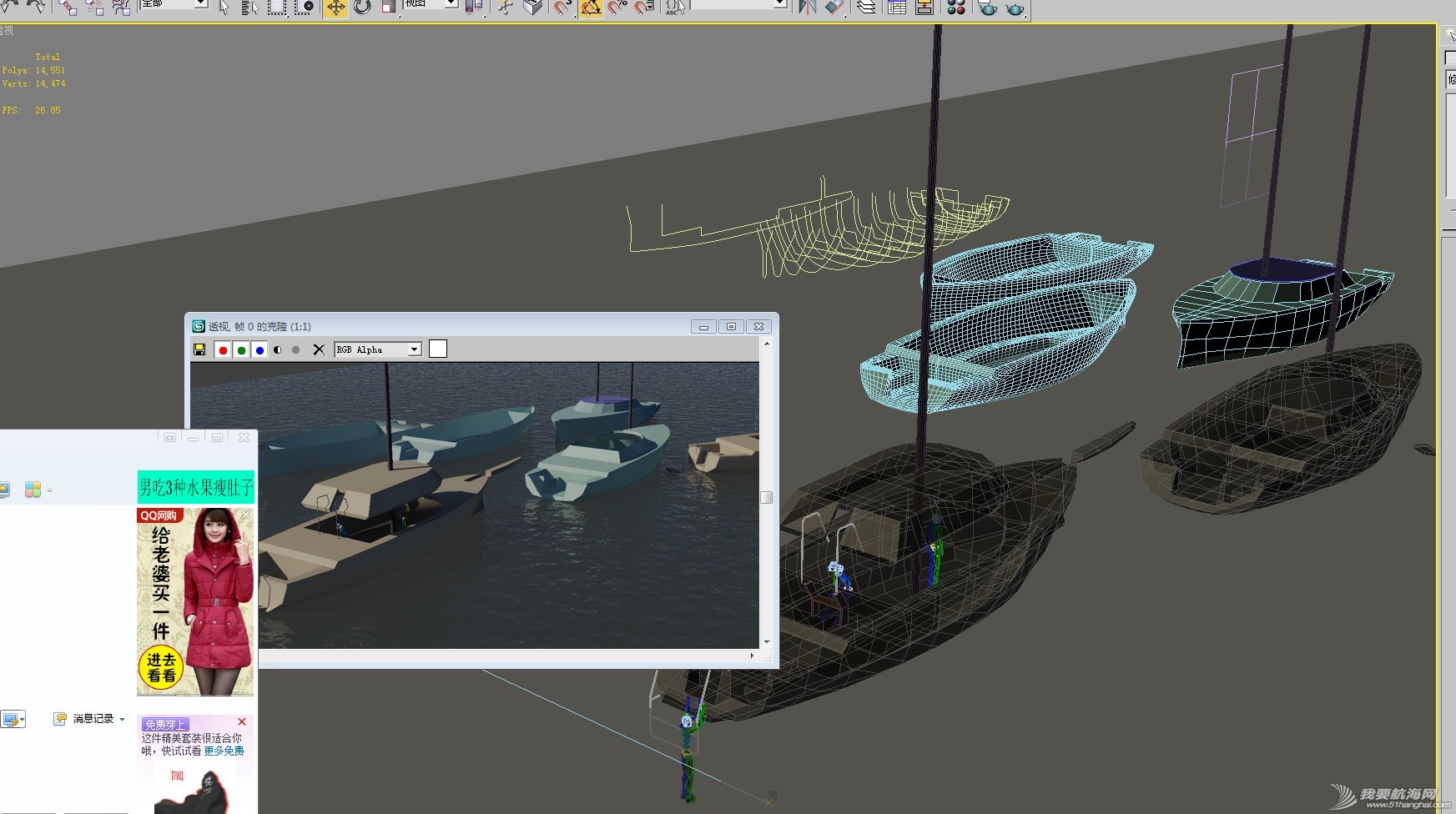Viewport: 1456px width, 814px height.
Task: Open the Select by Name list tool
Action: coord(249,8)
